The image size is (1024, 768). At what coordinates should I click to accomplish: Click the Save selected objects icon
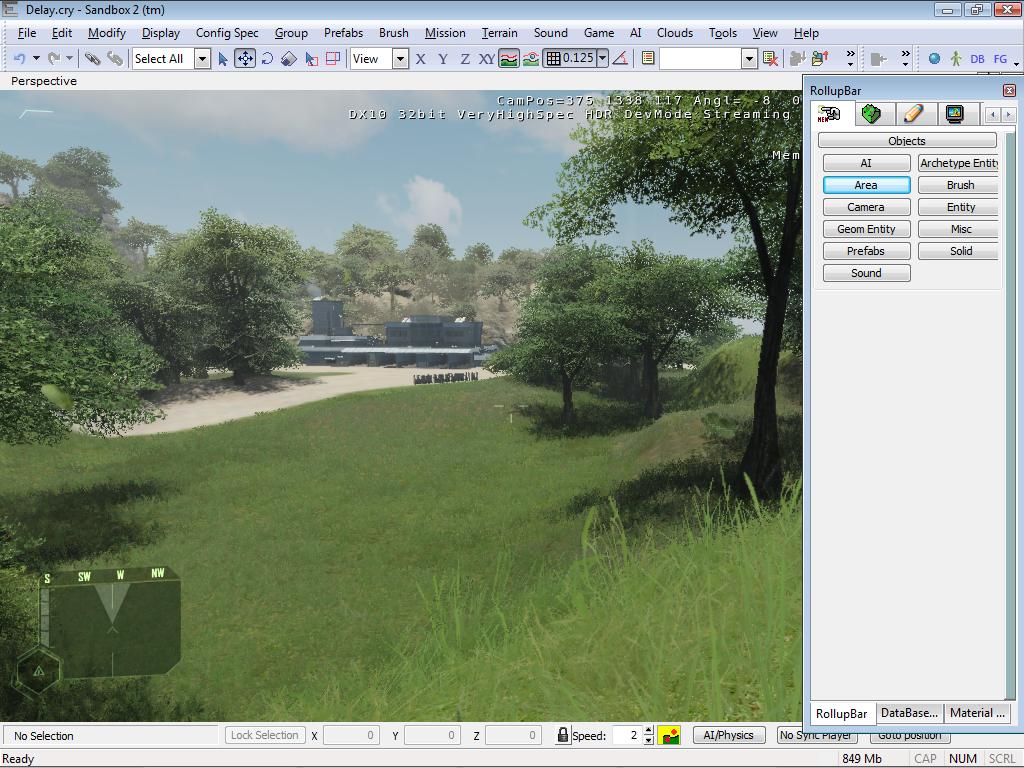point(797,59)
